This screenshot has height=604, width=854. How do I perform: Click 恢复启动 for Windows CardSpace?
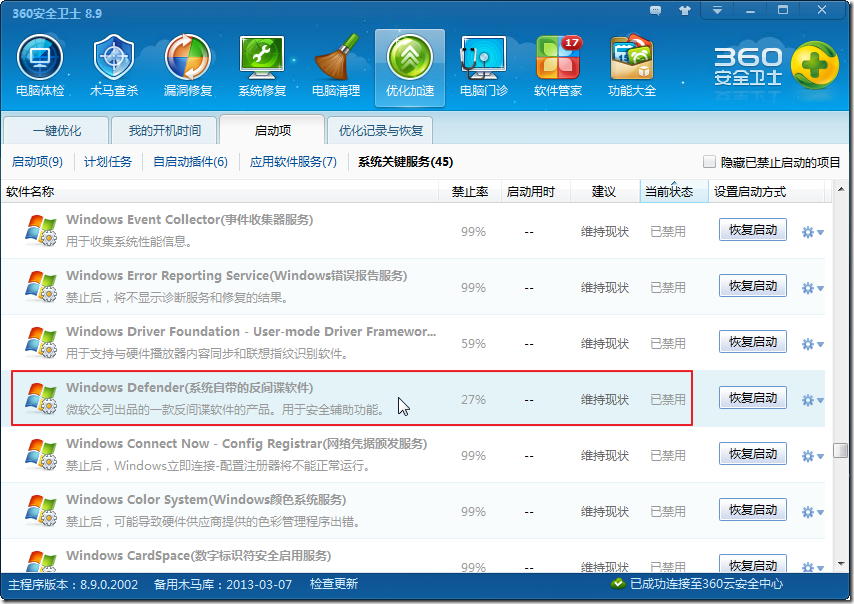(x=753, y=564)
